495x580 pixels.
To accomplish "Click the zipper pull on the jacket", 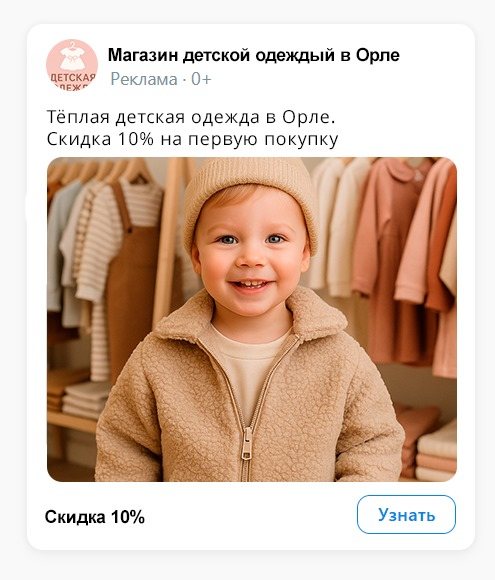I will 246,444.
